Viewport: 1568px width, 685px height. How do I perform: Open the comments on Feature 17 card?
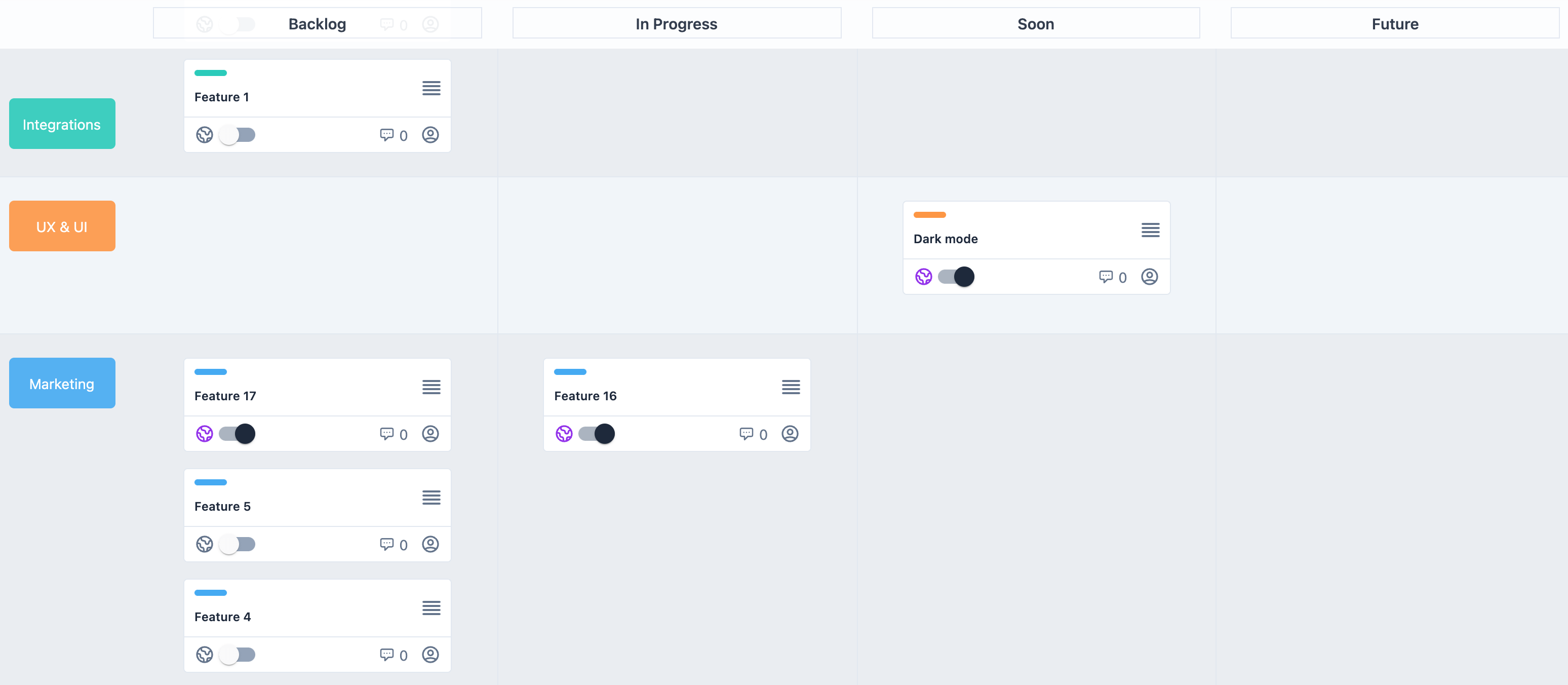click(387, 434)
